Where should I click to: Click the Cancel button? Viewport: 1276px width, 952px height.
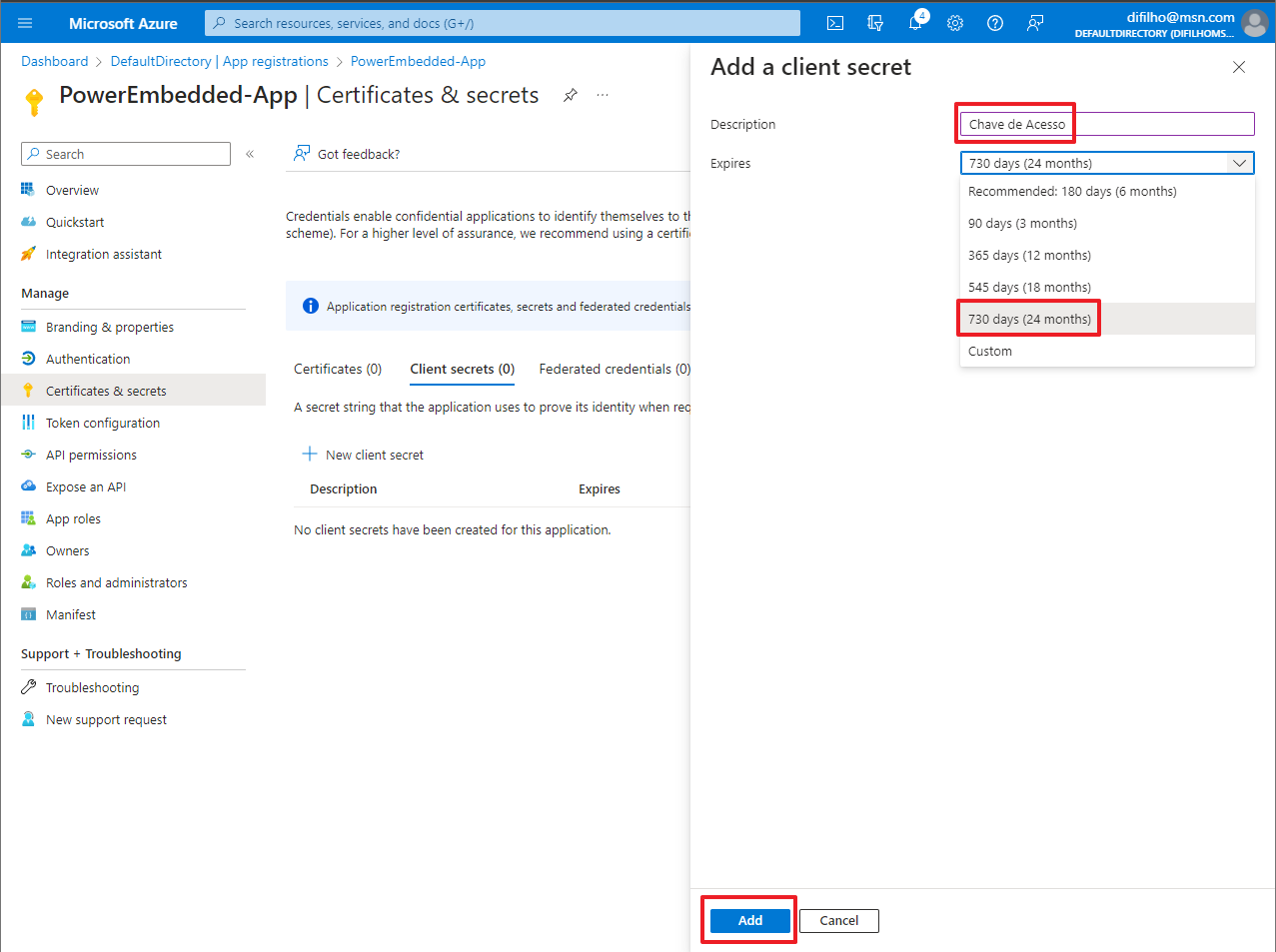[x=838, y=921]
